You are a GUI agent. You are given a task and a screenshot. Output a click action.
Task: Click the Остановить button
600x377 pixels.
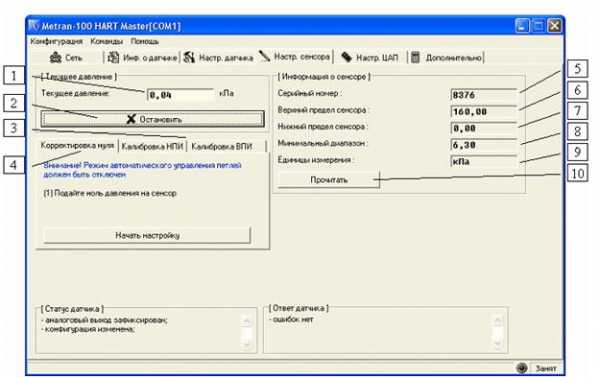[152, 119]
